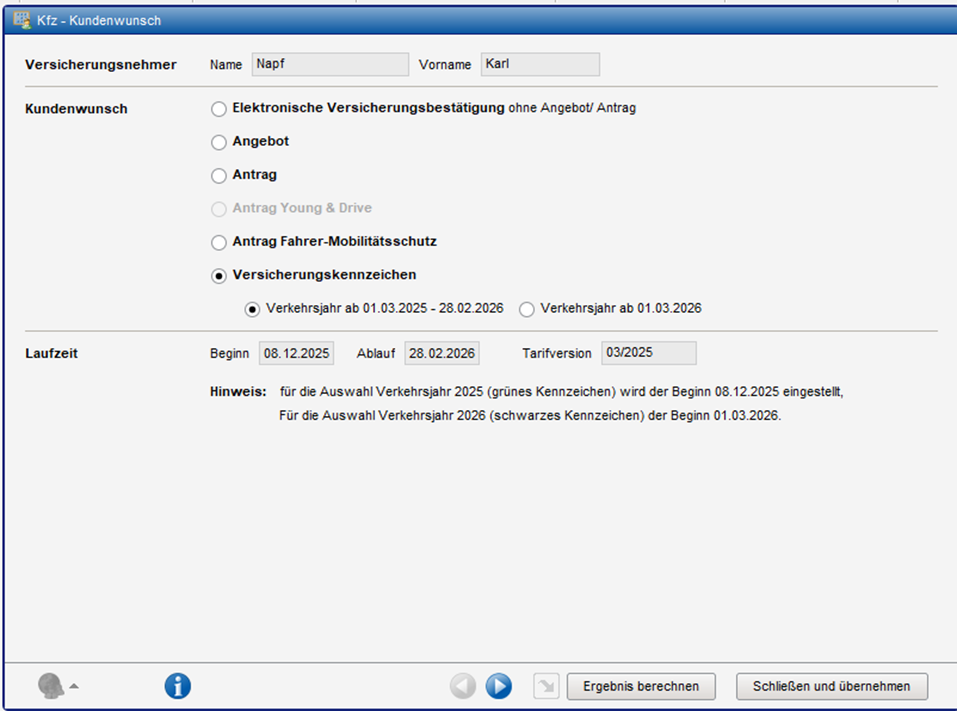Screen dimensions: 957x711
Task: Click Schließen und übernehmen button
Action: click(x=832, y=686)
